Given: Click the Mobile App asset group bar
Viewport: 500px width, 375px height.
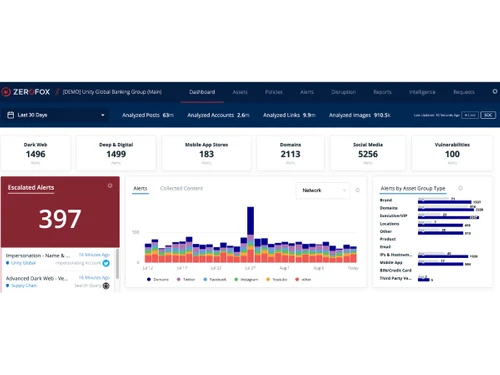Looking at the screenshot, I should [x=440, y=264].
